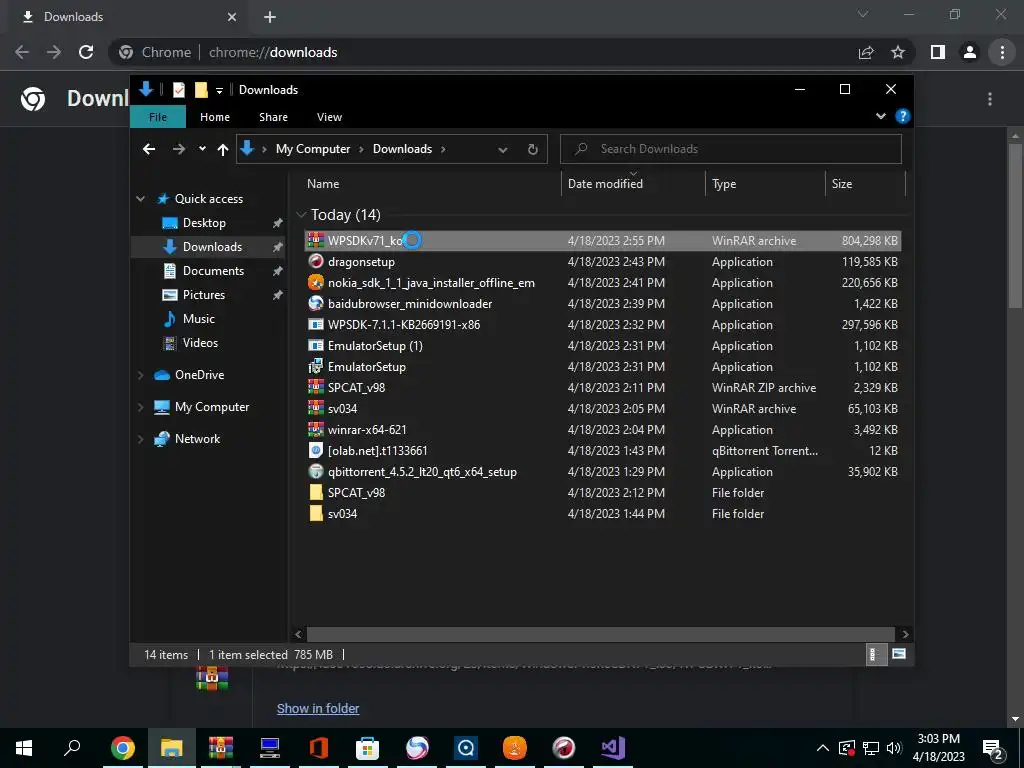Open volume control in system tray

pyautogui.click(x=894, y=748)
